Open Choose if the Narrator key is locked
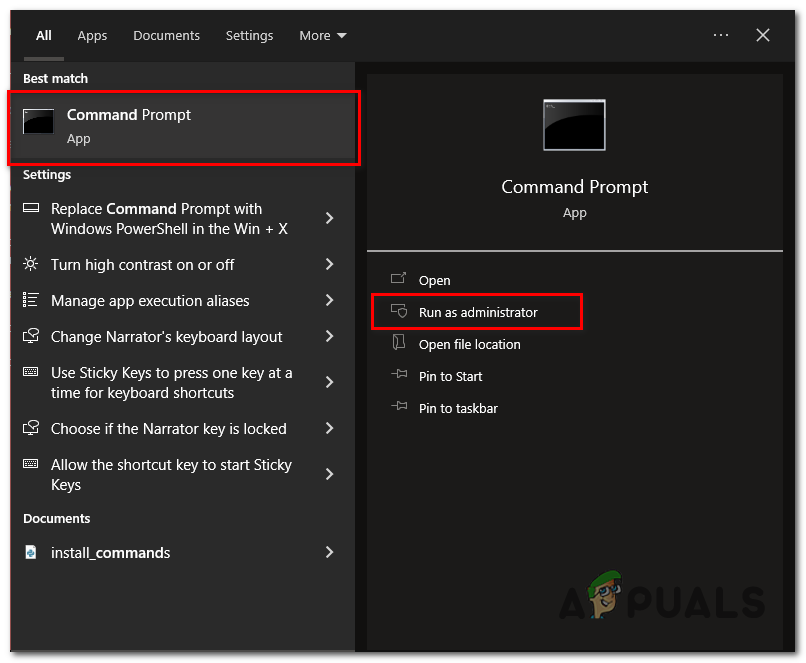Viewport: 806px width, 663px height. (168, 429)
